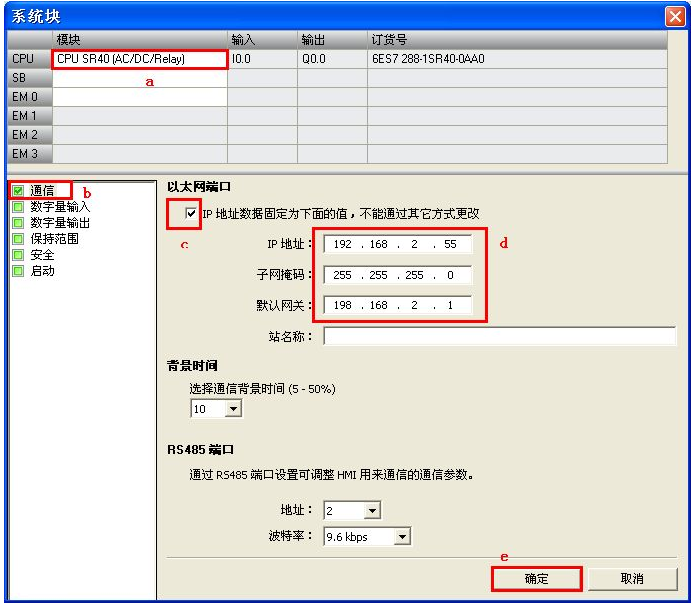Click the green icon beside 数字量输出

18,223
